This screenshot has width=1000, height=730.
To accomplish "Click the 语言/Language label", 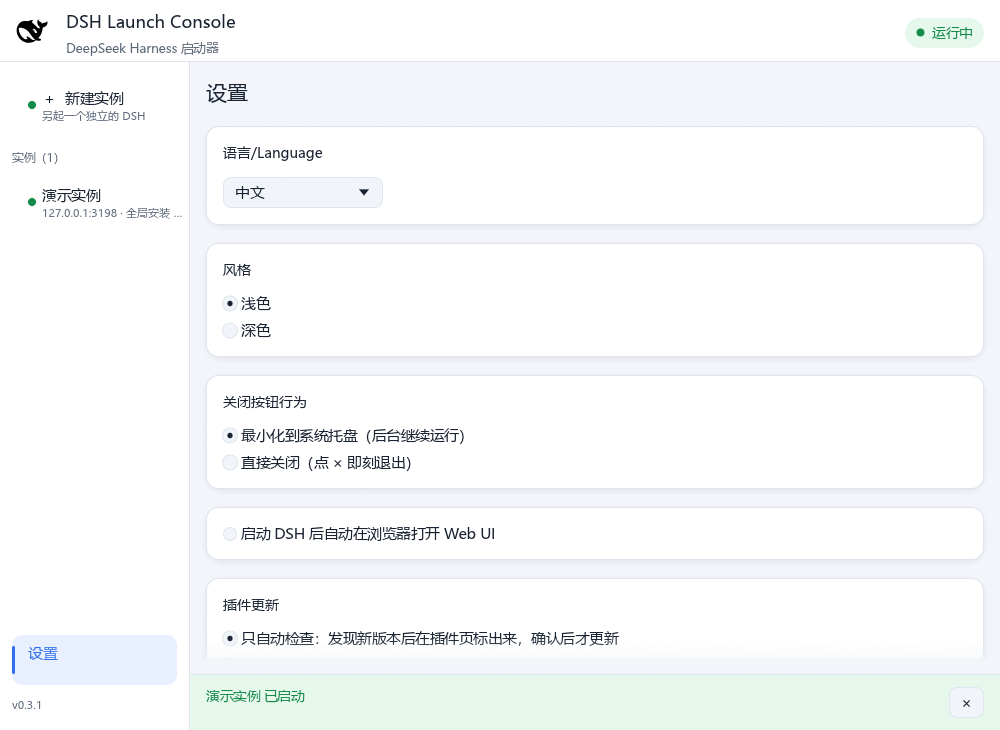I will tap(272, 153).
